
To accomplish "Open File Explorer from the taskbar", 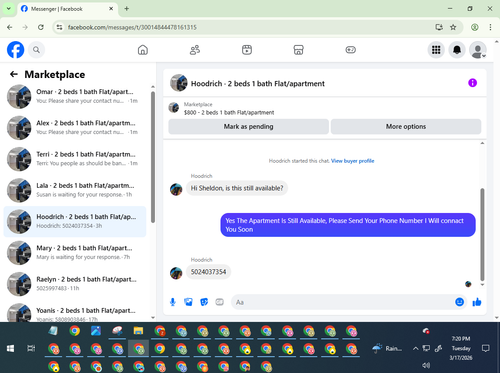I will [x=138, y=331].
